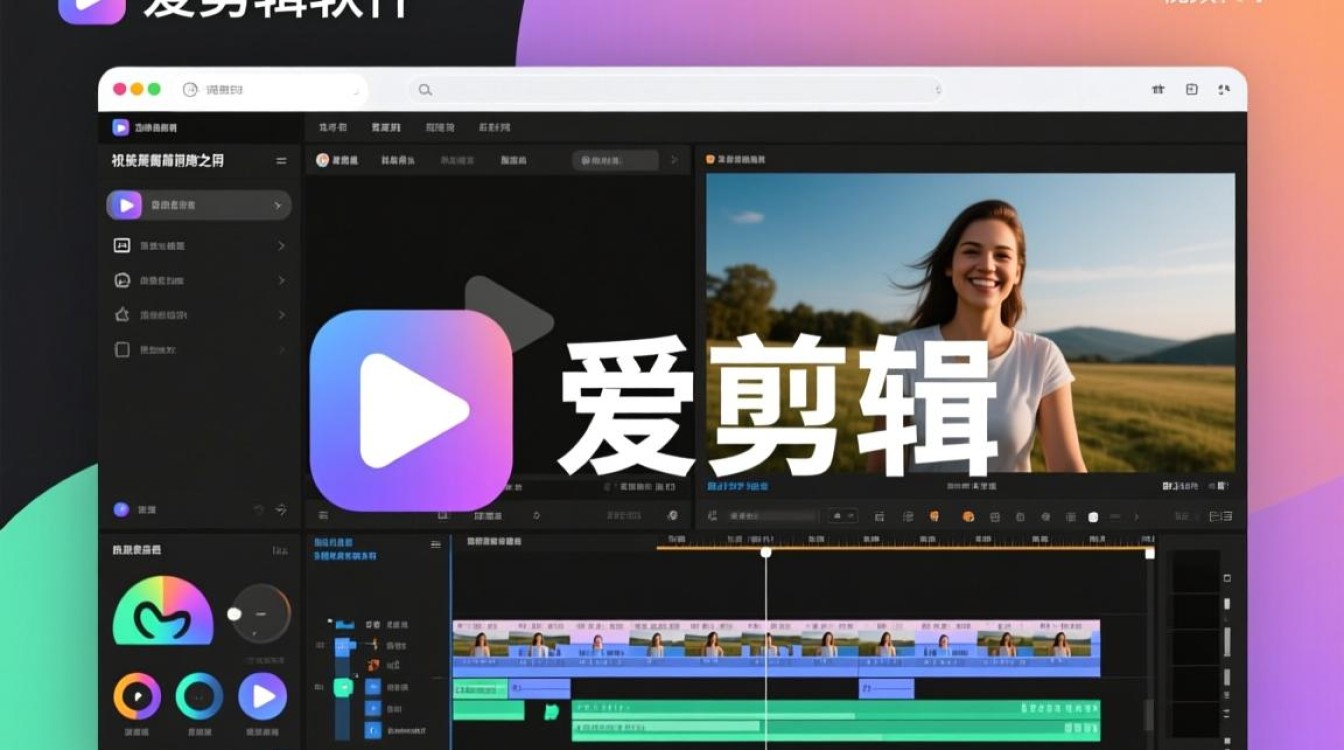Expand the chevron of the picture-icon sidebar row
Screen dimensions: 1344x750
coord(281,246)
